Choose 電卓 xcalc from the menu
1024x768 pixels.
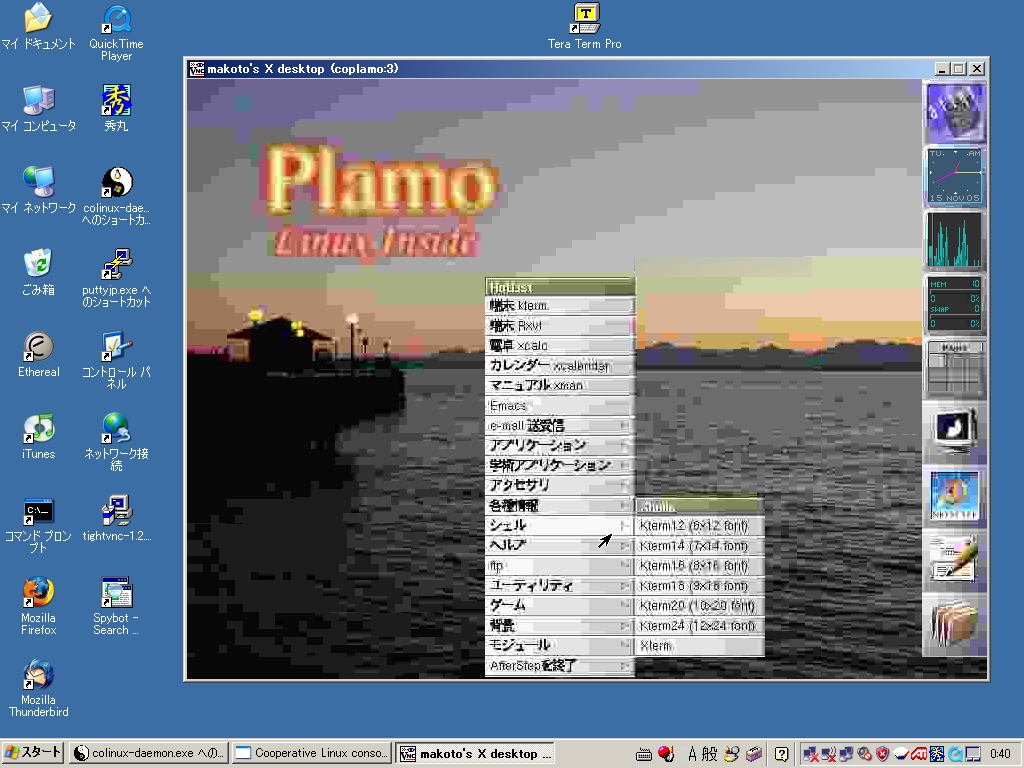tap(560, 345)
